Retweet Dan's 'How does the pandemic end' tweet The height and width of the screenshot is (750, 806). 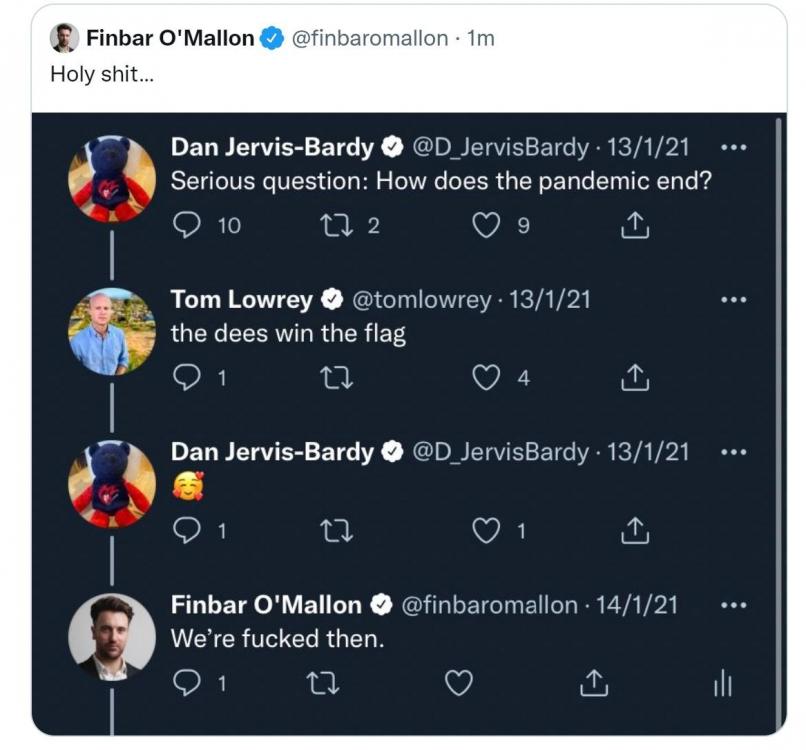tap(331, 226)
